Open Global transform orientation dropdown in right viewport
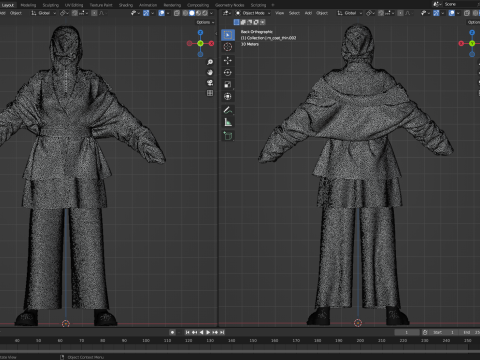This screenshot has width=480, height=360. coord(350,13)
